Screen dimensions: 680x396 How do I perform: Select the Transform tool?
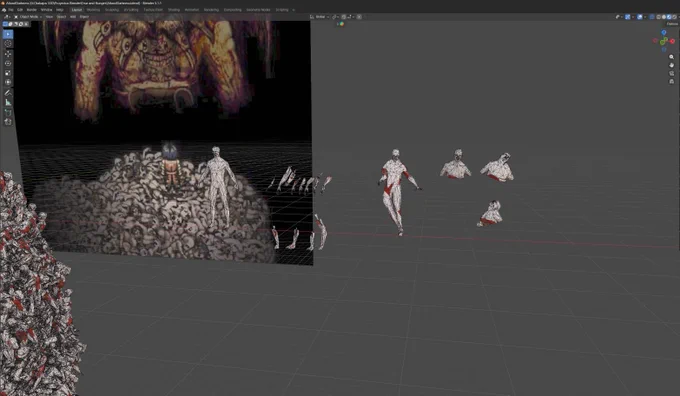8,82
